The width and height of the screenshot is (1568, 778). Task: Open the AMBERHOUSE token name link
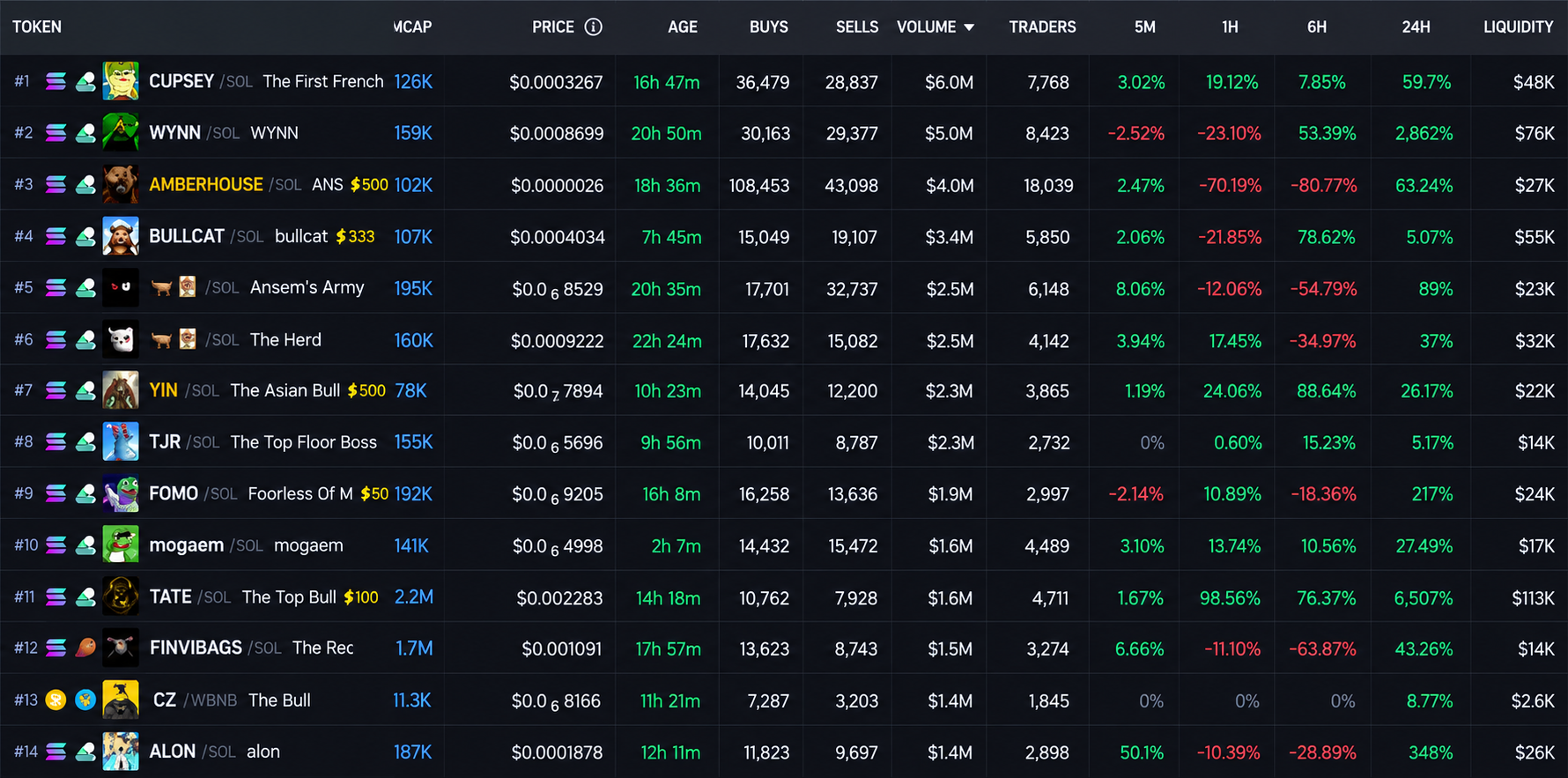(x=206, y=184)
